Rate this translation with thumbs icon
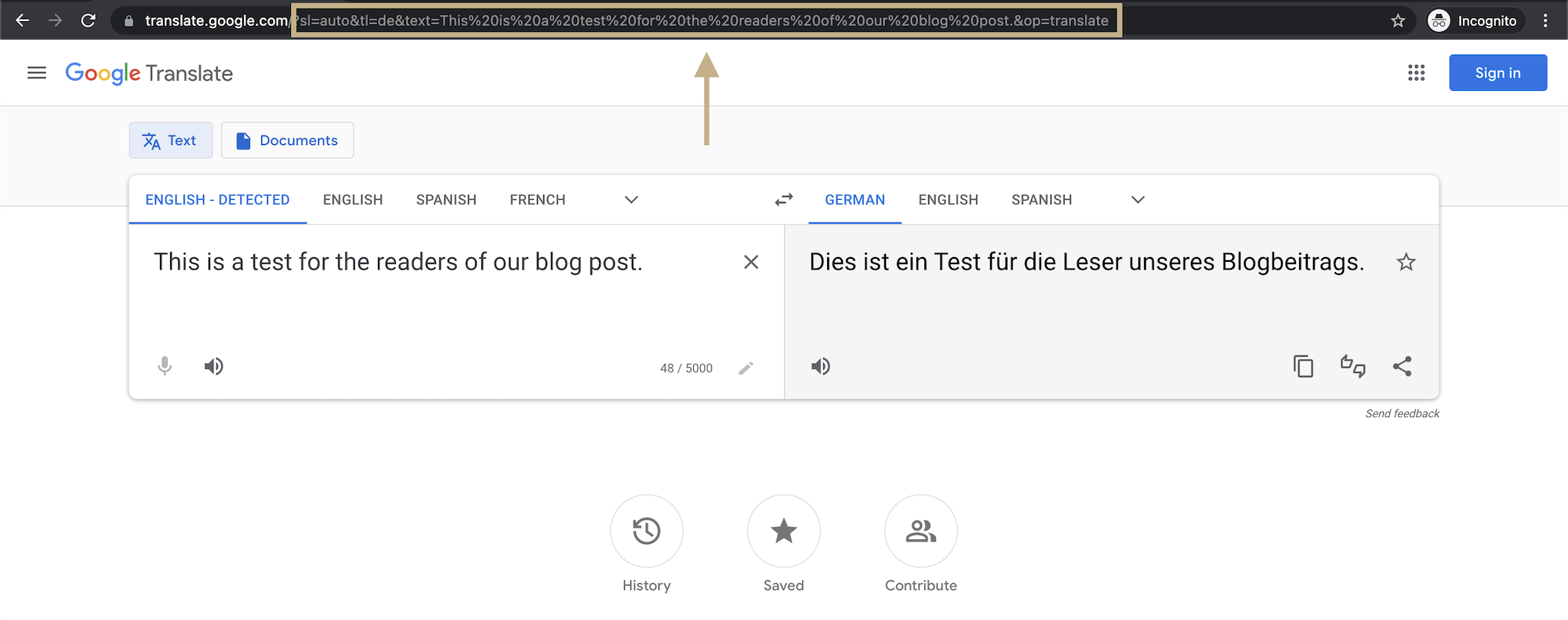 pyautogui.click(x=1352, y=366)
